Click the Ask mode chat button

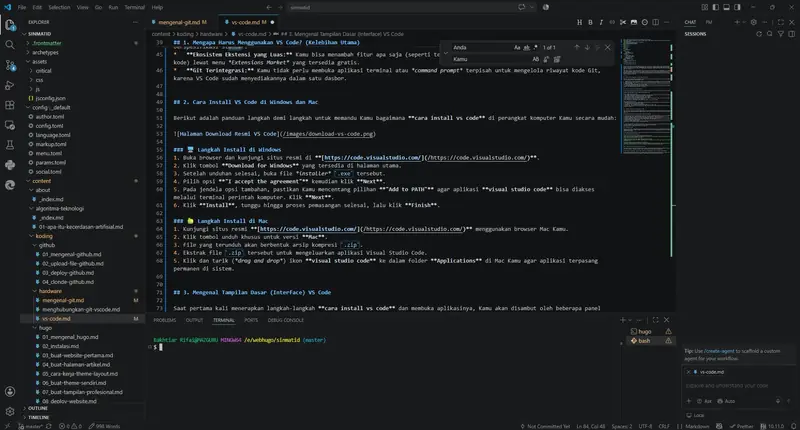pos(705,401)
